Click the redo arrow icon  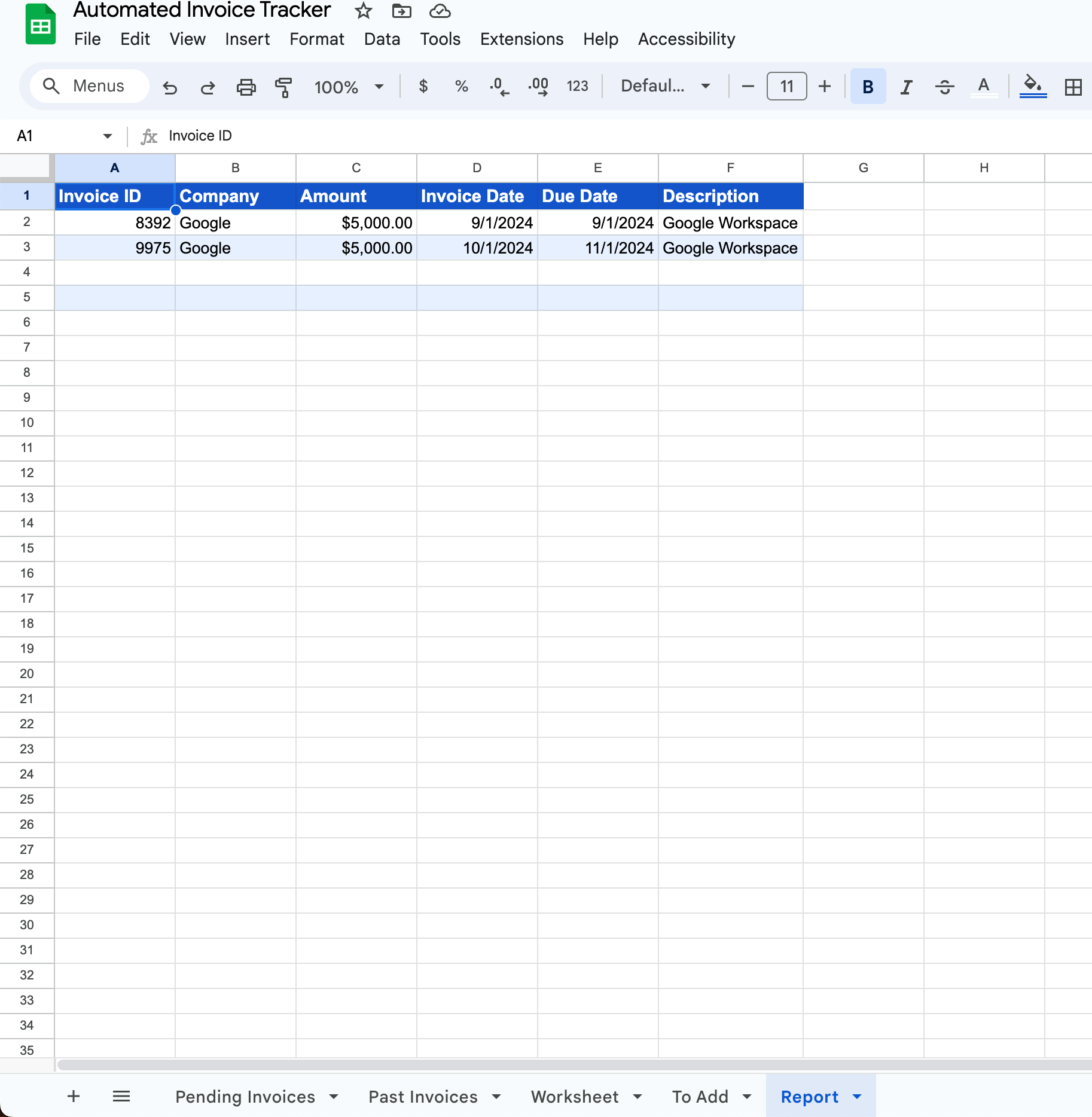pyautogui.click(x=208, y=87)
